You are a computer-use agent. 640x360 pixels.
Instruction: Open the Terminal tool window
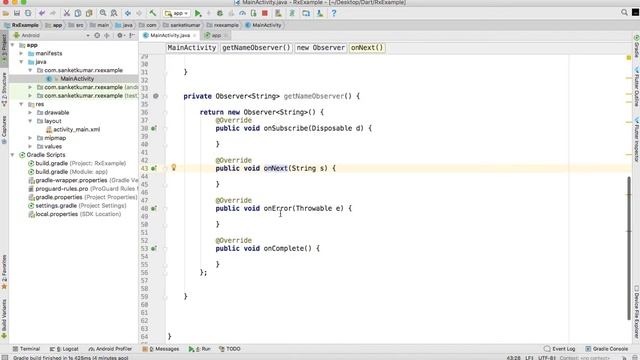point(26,349)
